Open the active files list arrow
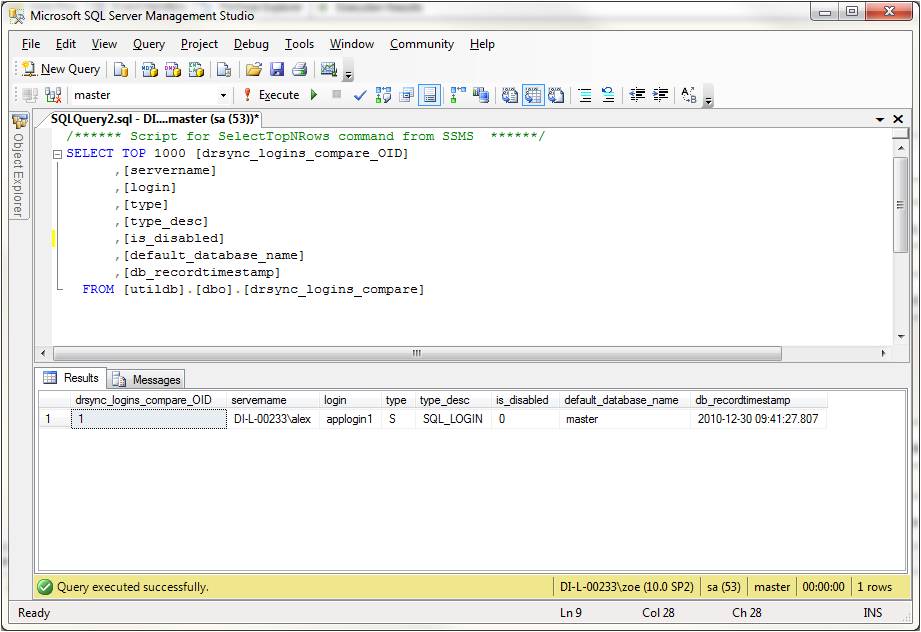921x632 pixels. (880, 119)
